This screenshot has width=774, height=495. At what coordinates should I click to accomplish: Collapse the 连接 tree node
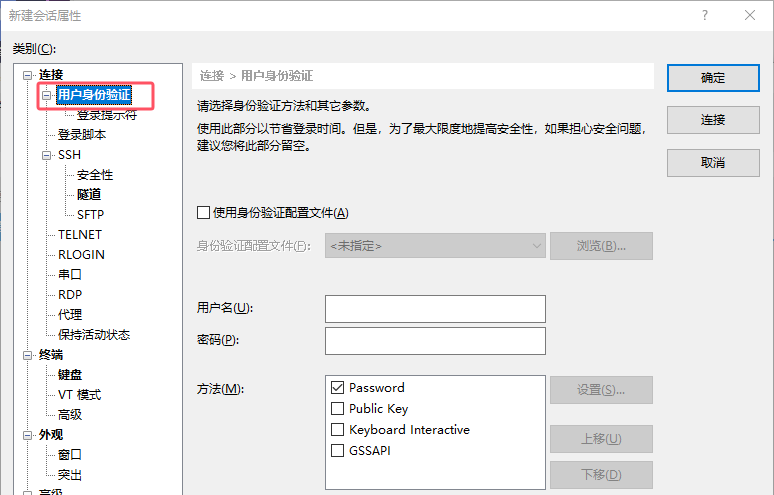[x=28, y=75]
